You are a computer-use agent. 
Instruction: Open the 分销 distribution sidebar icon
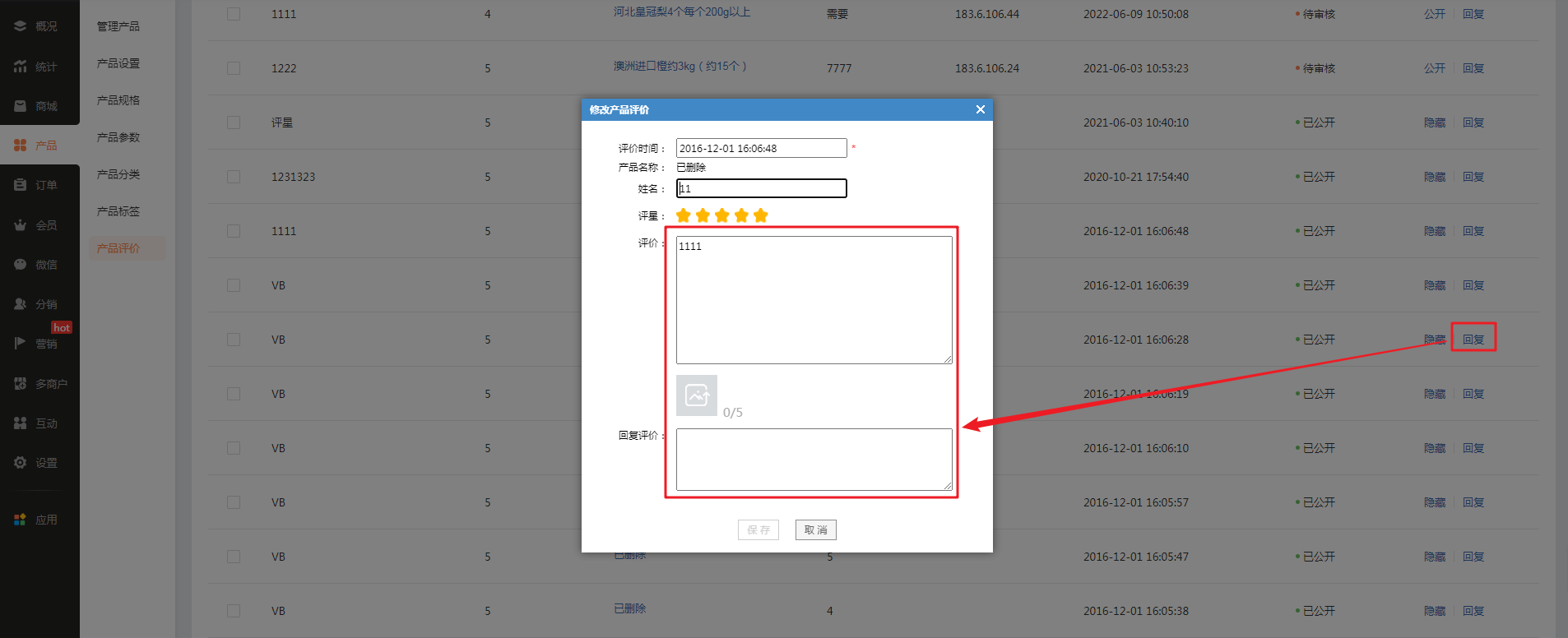coord(21,304)
